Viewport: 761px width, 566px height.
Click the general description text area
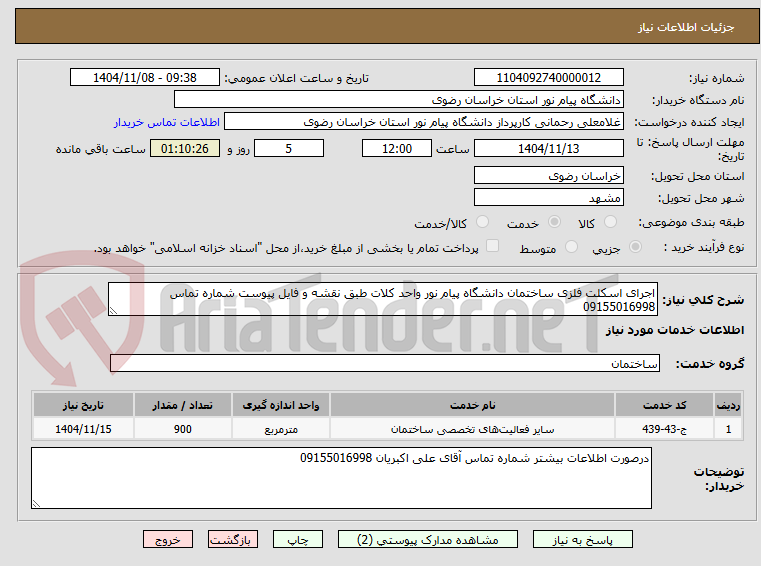click(x=383, y=300)
